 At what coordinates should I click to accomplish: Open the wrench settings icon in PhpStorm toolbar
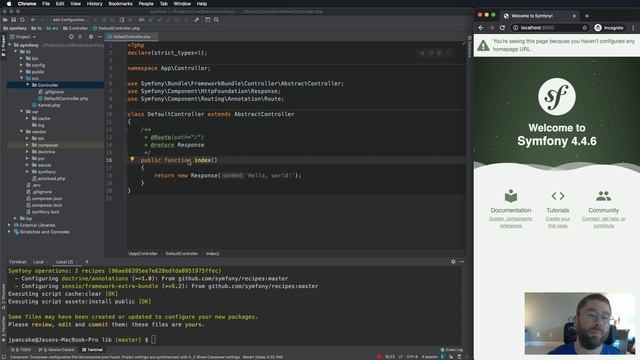(x=197, y=20)
